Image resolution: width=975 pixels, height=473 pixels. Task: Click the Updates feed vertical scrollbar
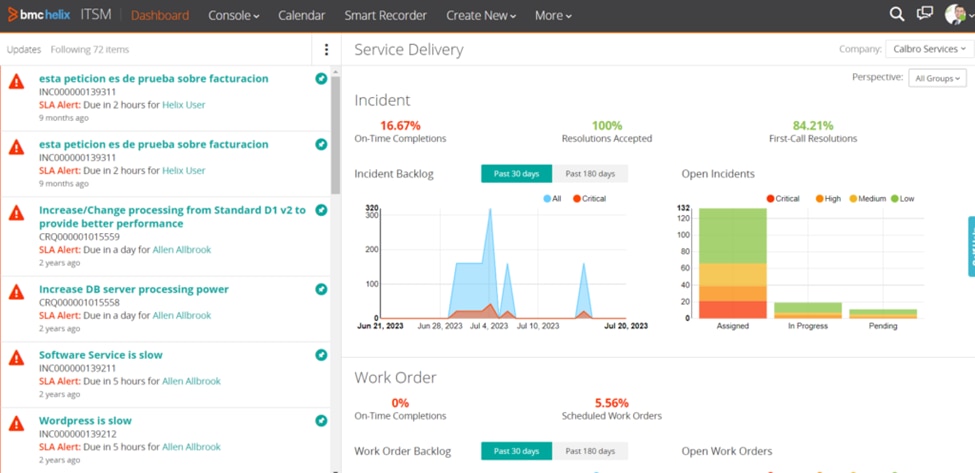click(336, 130)
